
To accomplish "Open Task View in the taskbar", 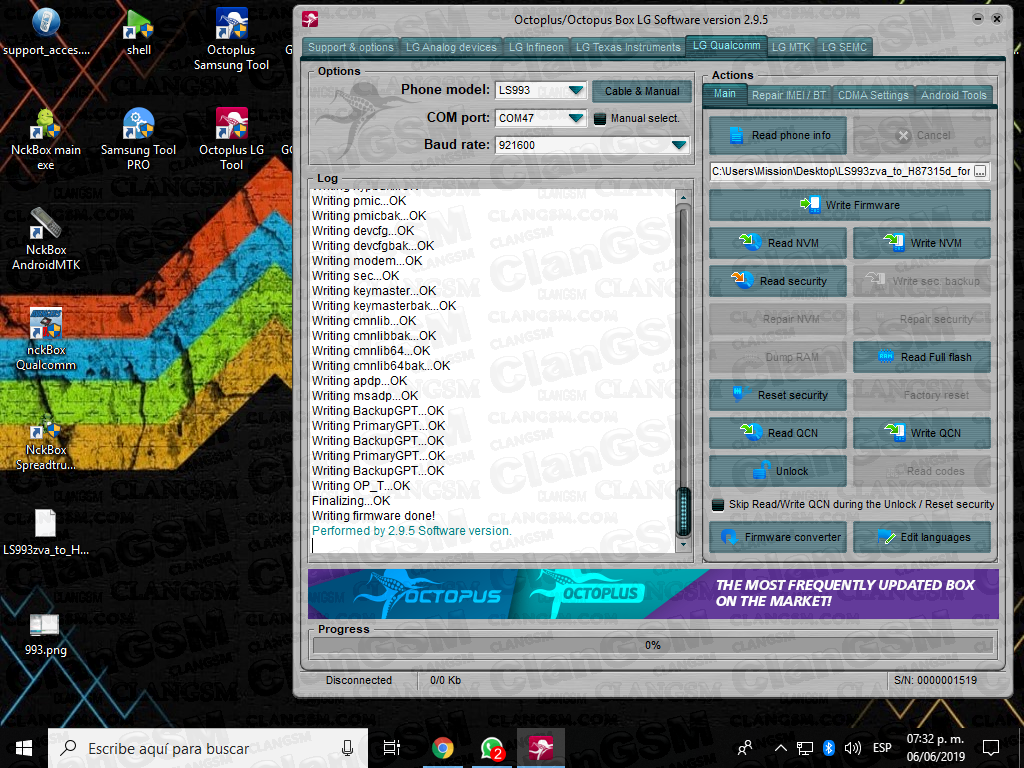I will click(x=392, y=748).
